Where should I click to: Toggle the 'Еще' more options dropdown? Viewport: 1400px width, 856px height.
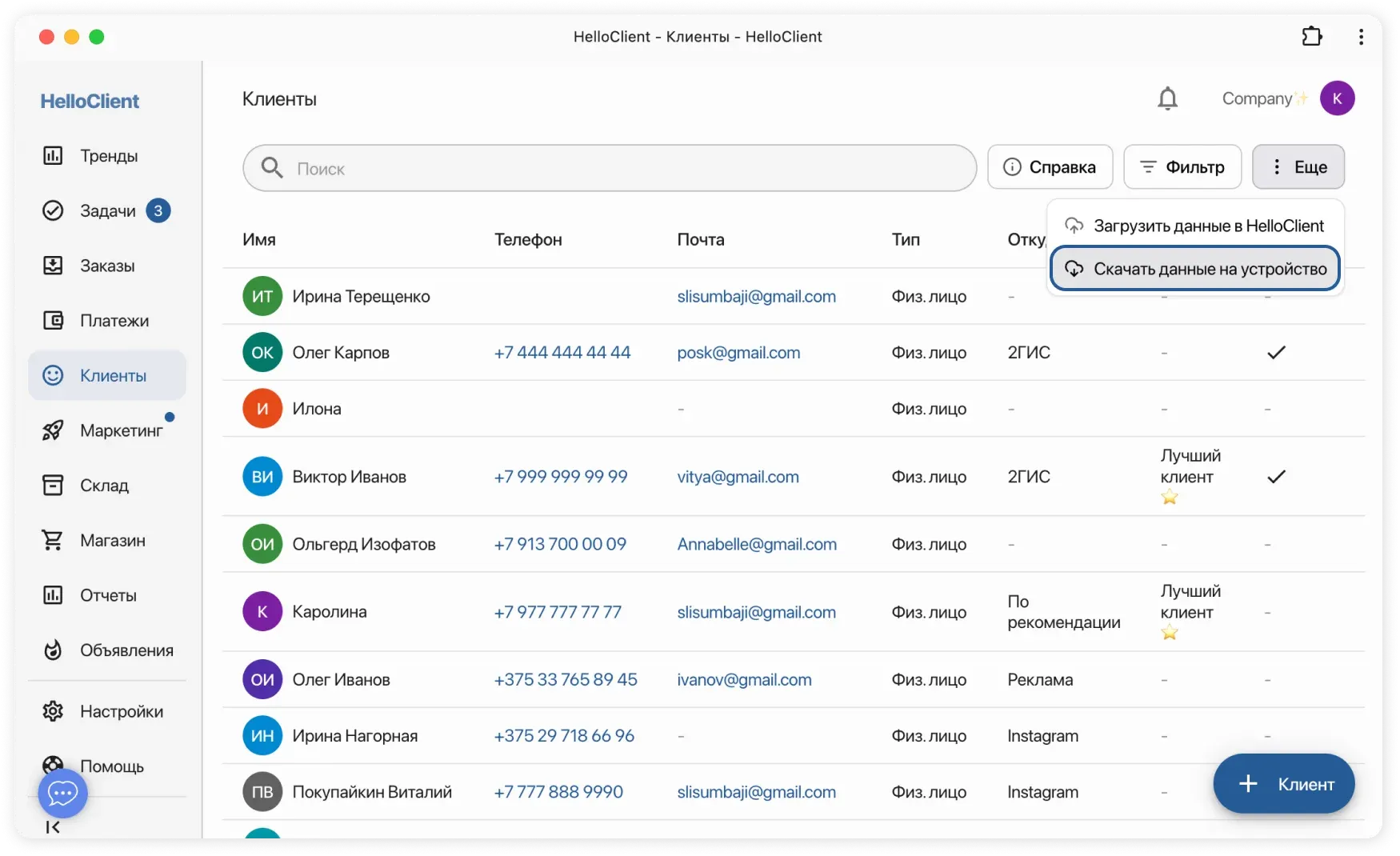pyautogui.click(x=1298, y=167)
